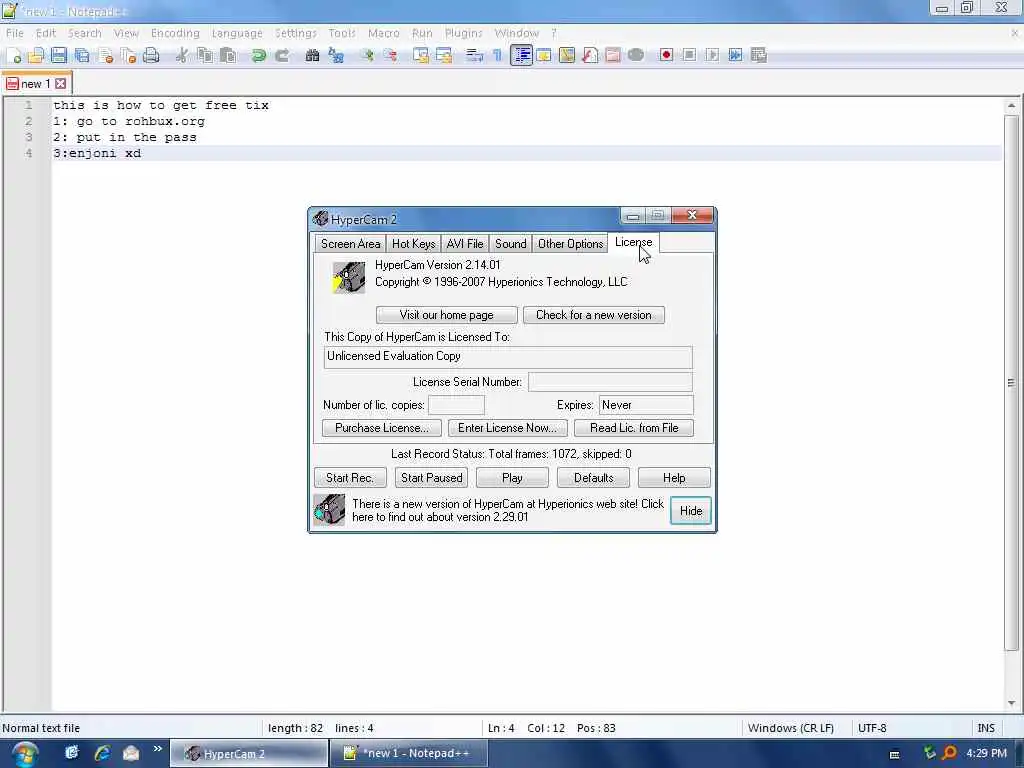
Task: Click the Cut scissors icon
Action: pos(182,56)
